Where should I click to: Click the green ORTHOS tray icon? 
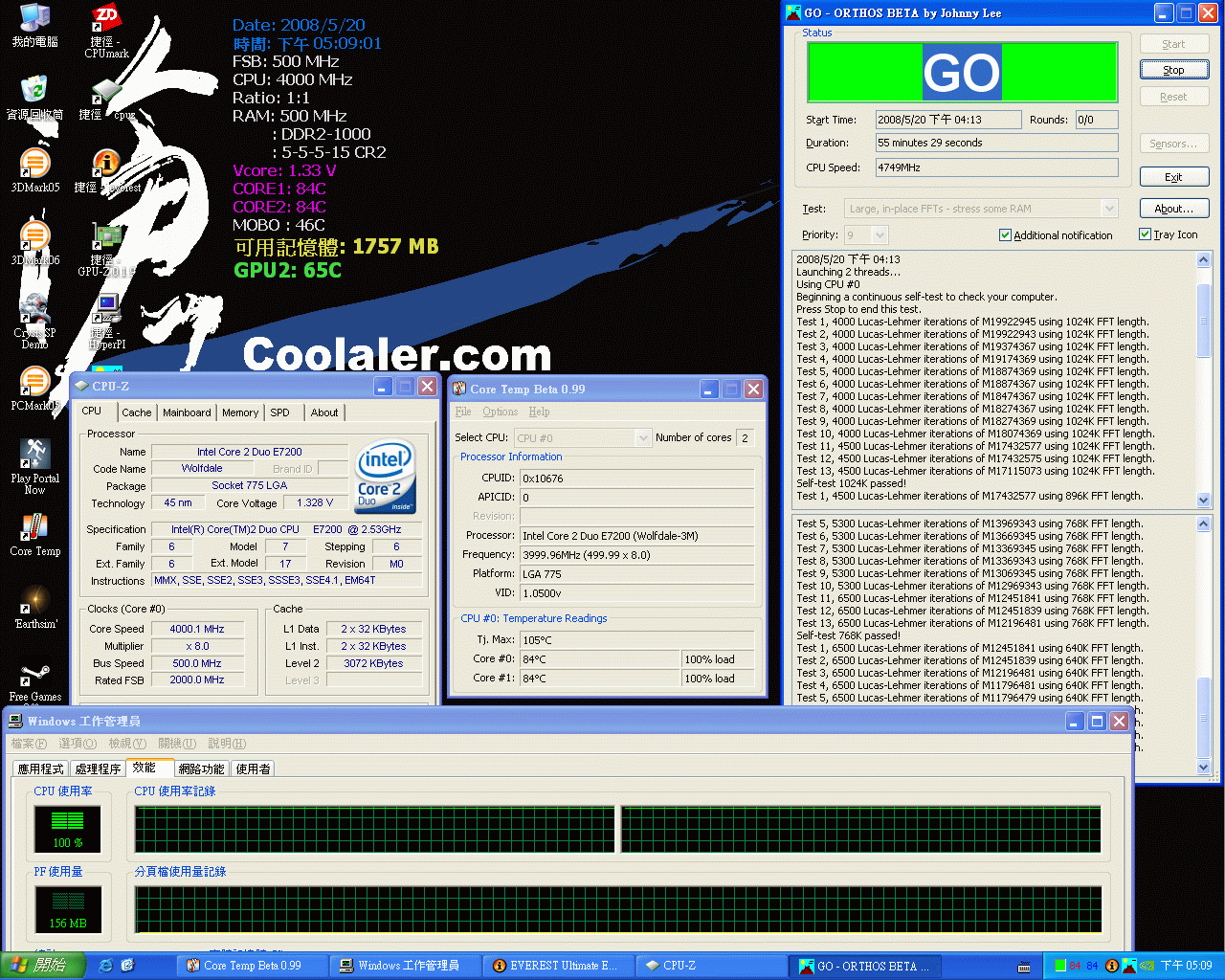tap(1060, 966)
